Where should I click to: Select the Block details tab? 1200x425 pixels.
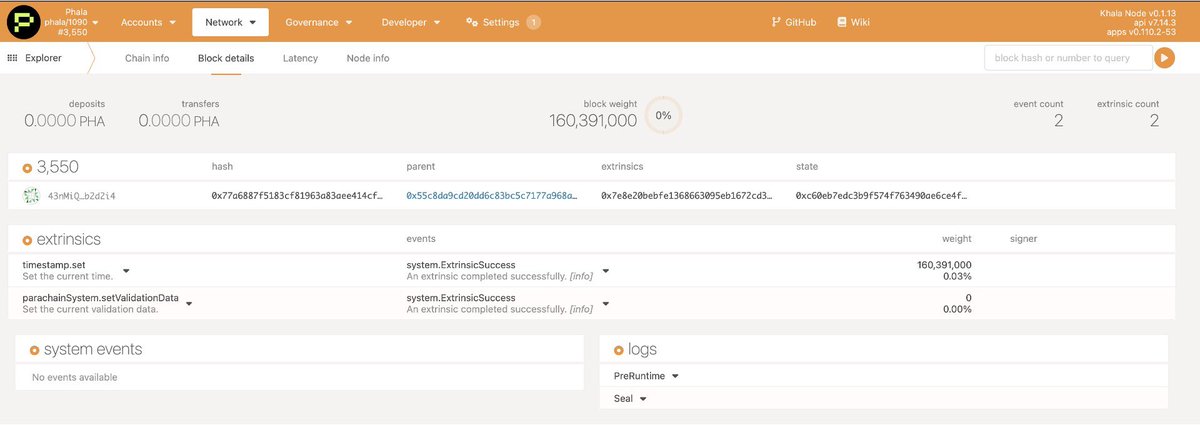pos(226,58)
